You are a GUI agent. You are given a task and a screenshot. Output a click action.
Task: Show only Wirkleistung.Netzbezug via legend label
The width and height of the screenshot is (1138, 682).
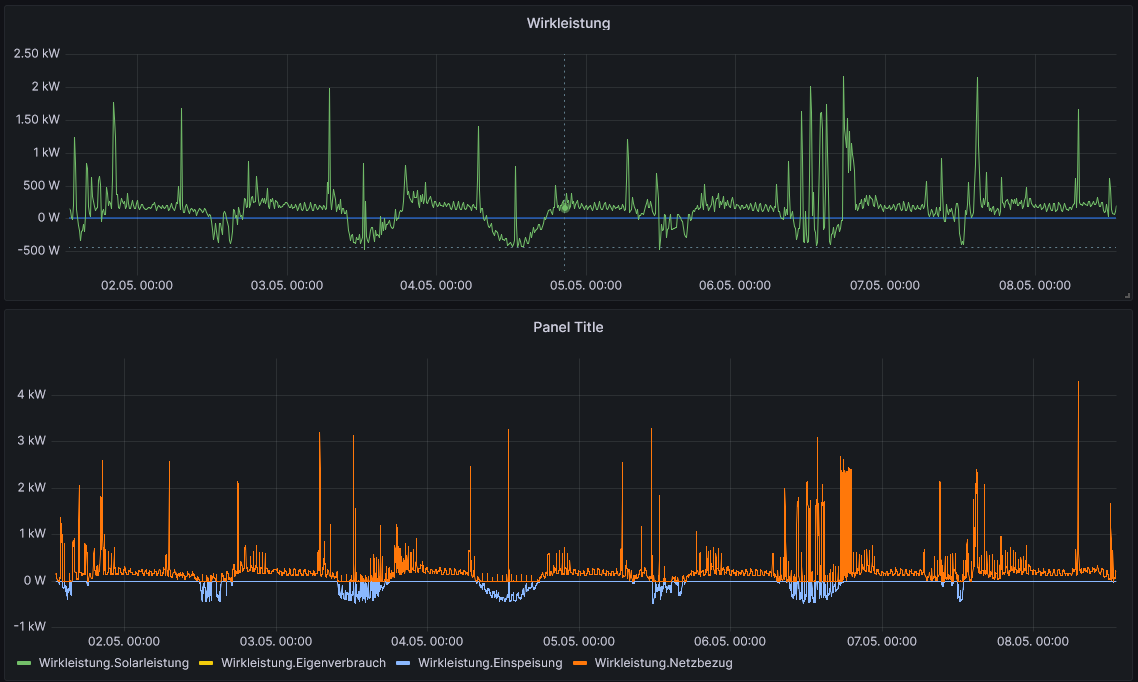click(x=663, y=663)
